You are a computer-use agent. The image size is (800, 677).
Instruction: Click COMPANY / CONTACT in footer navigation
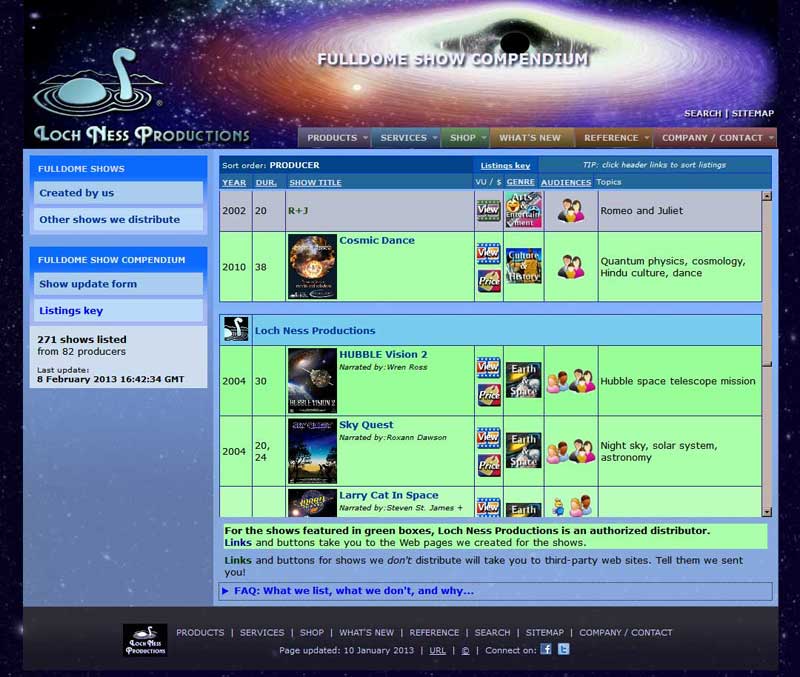(x=626, y=633)
